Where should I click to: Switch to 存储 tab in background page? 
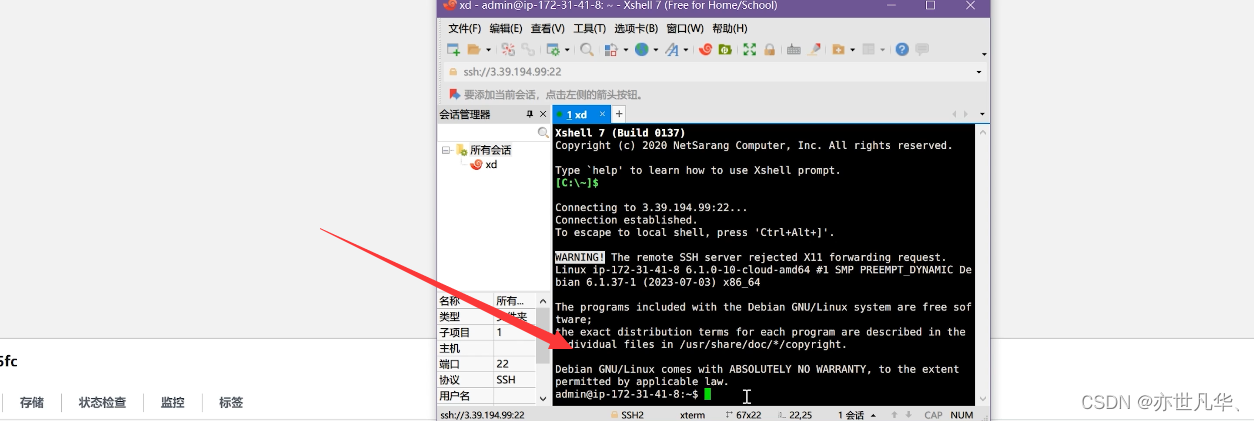(31, 403)
